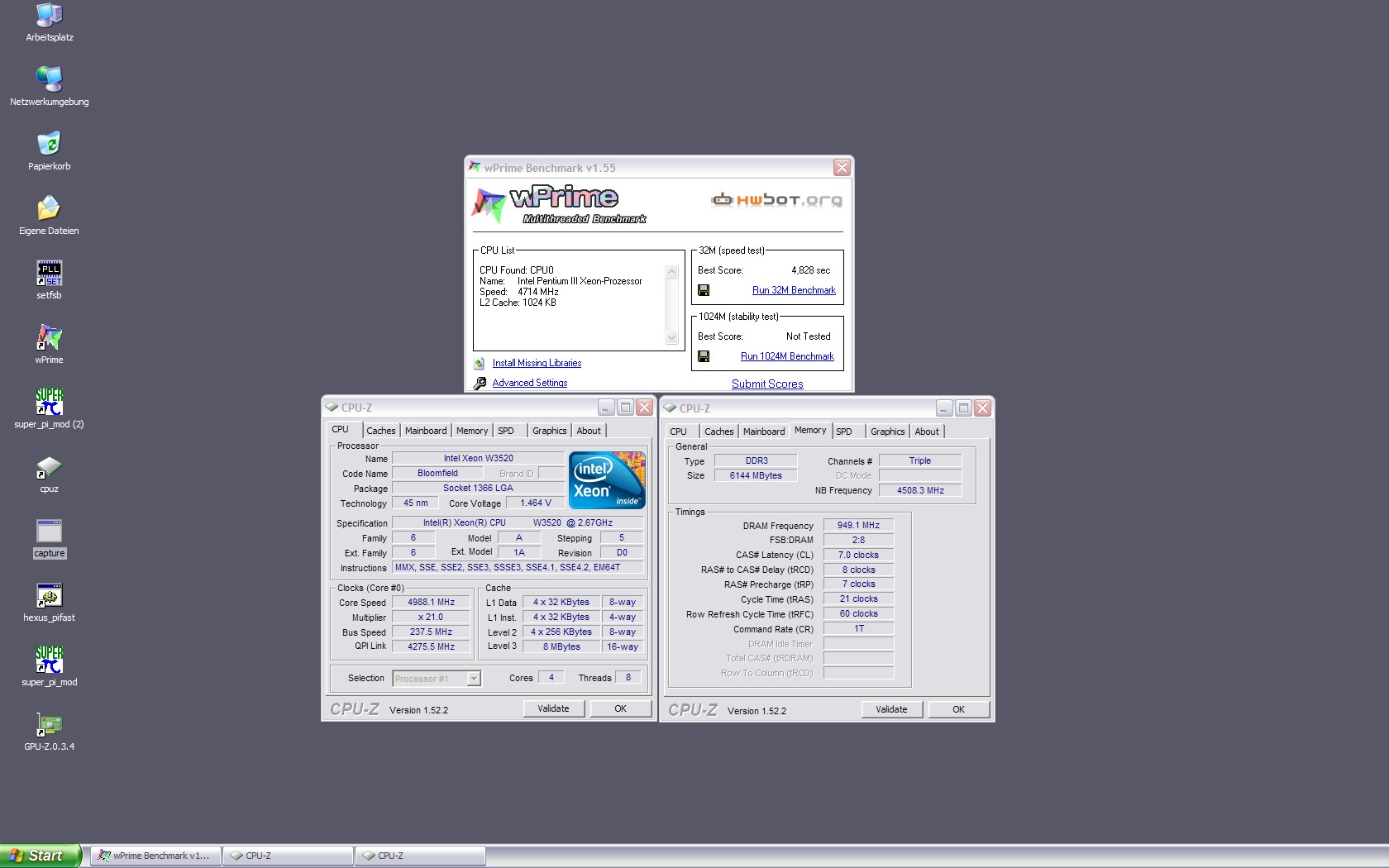Viewport: 1389px width, 868px height.
Task: Switch to first CPU-Z taskbar button
Action: [x=288, y=856]
